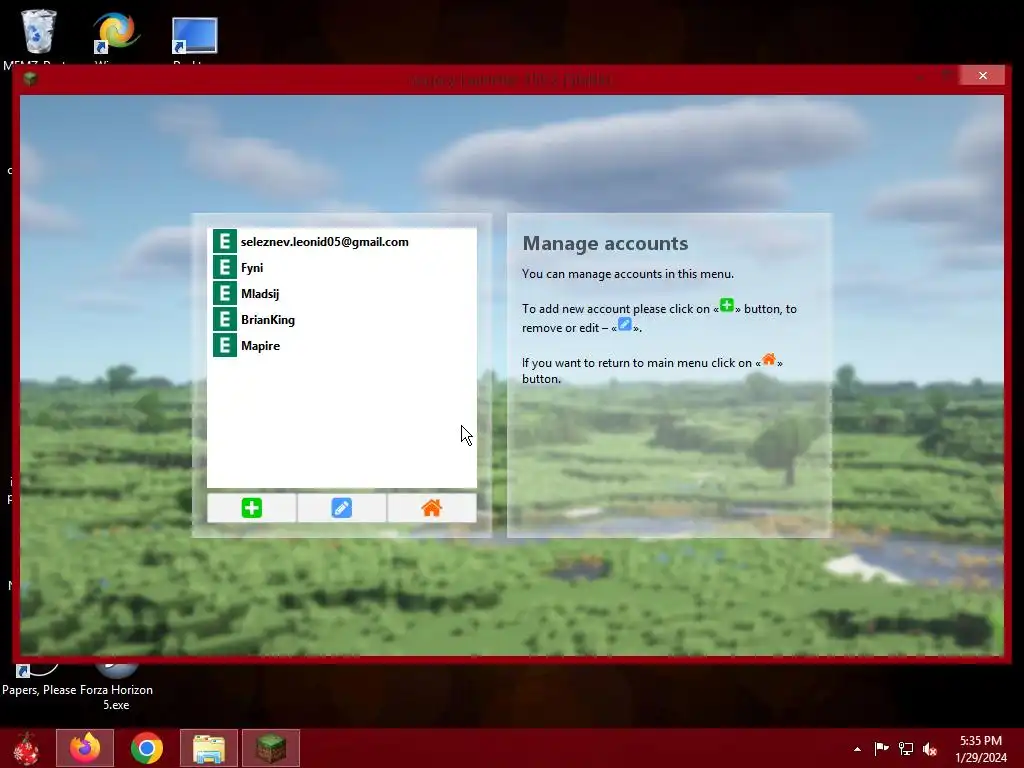Select the Fyni account
Screen dimensions: 1024x768
(x=342, y=268)
